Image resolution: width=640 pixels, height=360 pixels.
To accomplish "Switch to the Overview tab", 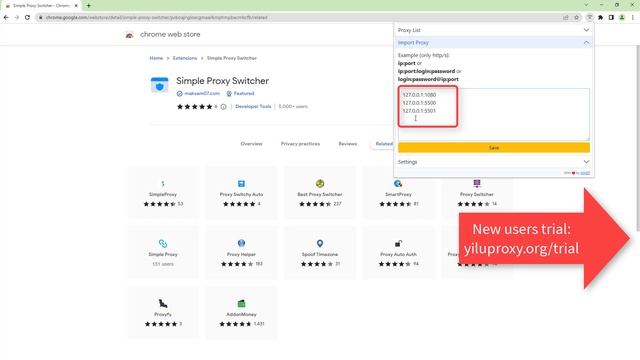I will 251,144.
